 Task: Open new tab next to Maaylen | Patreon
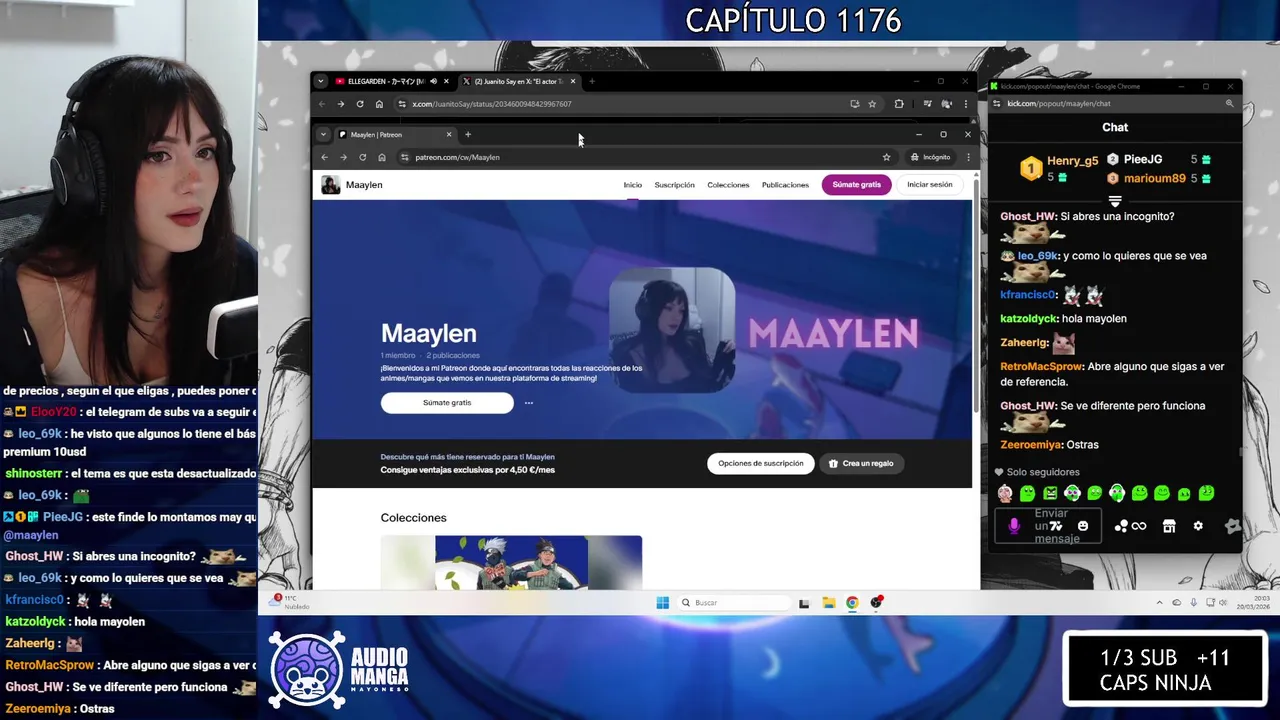(468, 134)
